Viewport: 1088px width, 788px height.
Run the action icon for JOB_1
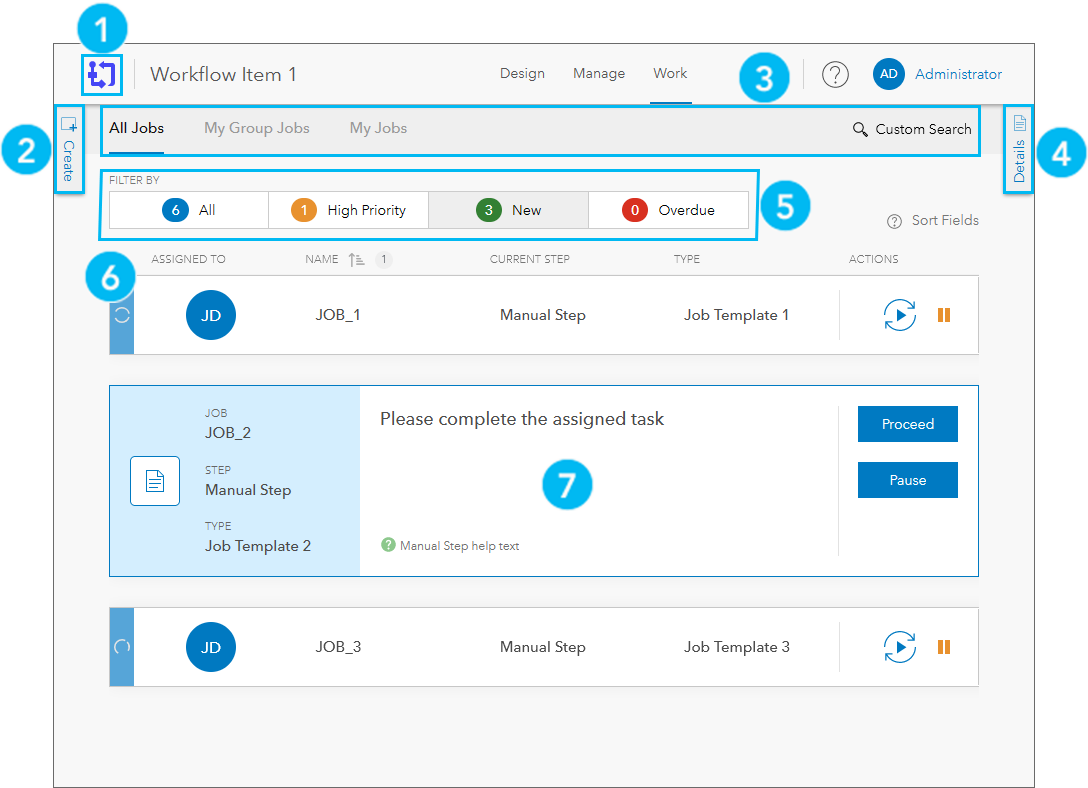[x=899, y=314]
